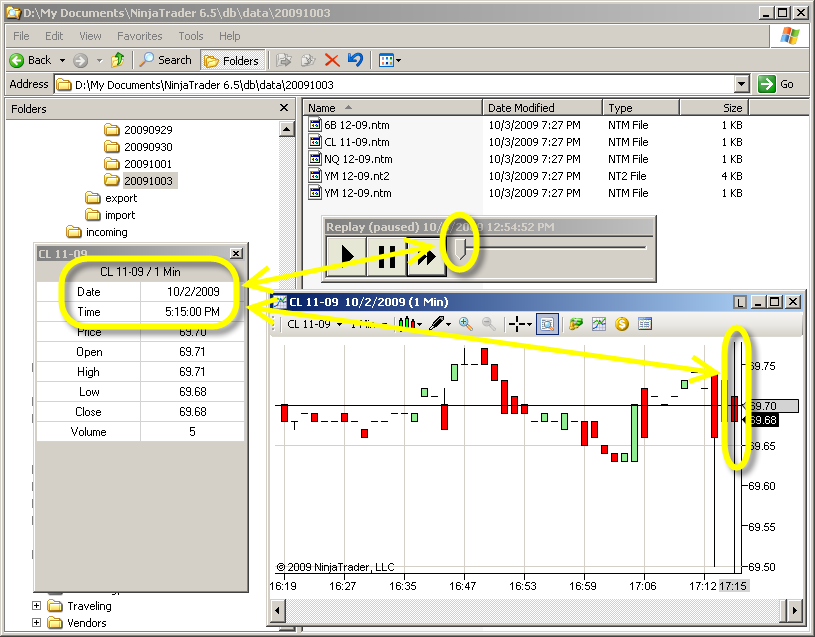Go up one folder level
The image size is (815, 637).
point(118,60)
